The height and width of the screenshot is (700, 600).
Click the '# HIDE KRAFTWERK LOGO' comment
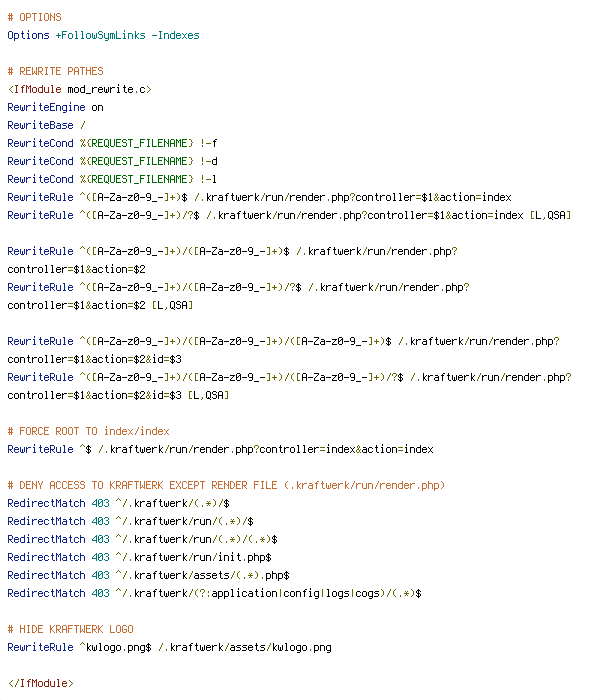pos(71,629)
